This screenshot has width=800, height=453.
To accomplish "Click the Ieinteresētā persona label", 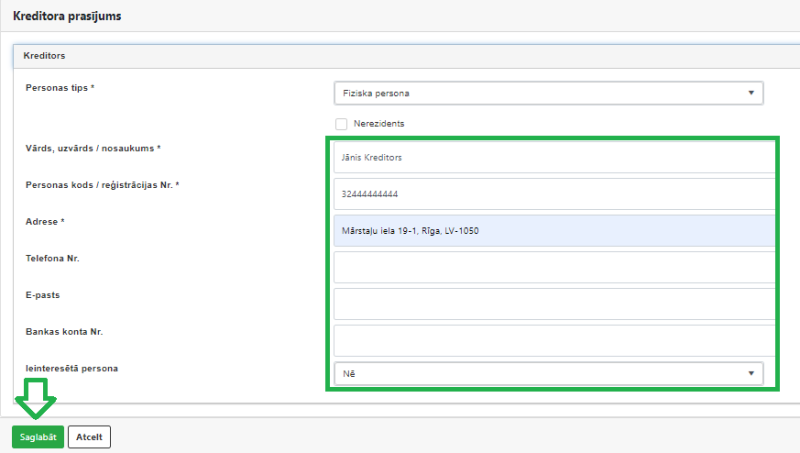I will (x=72, y=368).
